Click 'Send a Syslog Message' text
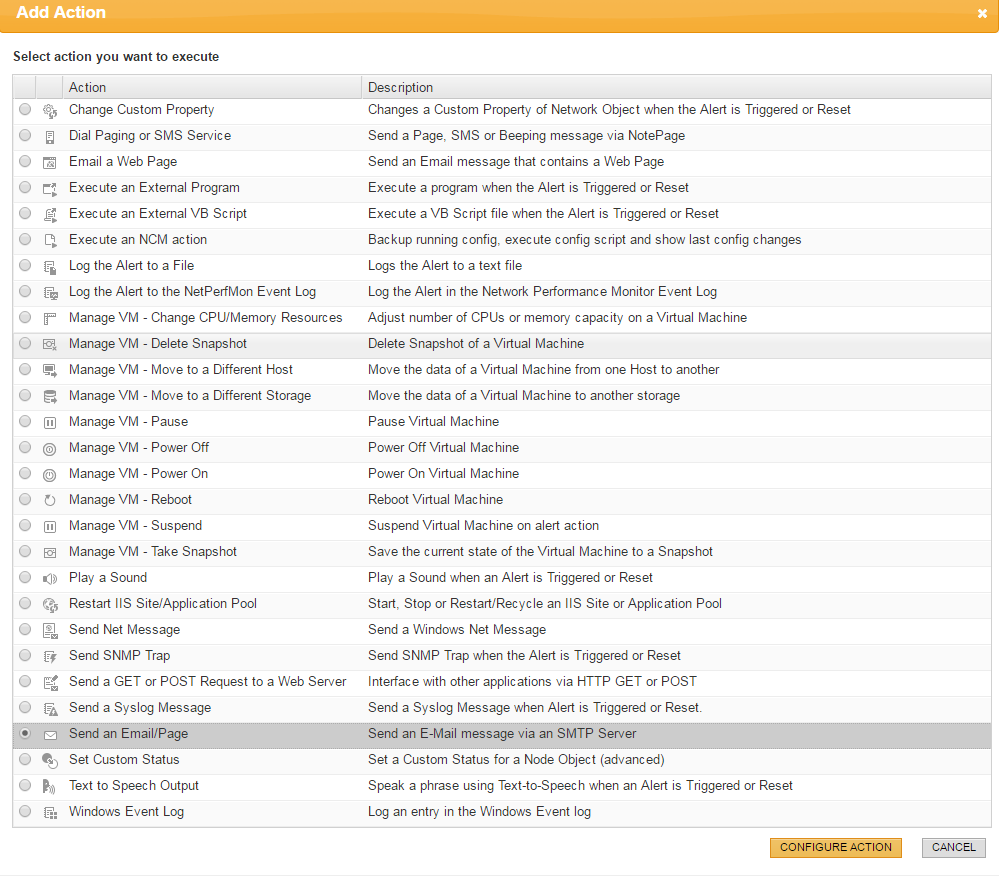The image size is (999, 876). pyautogui.click(x=140, y=707)
